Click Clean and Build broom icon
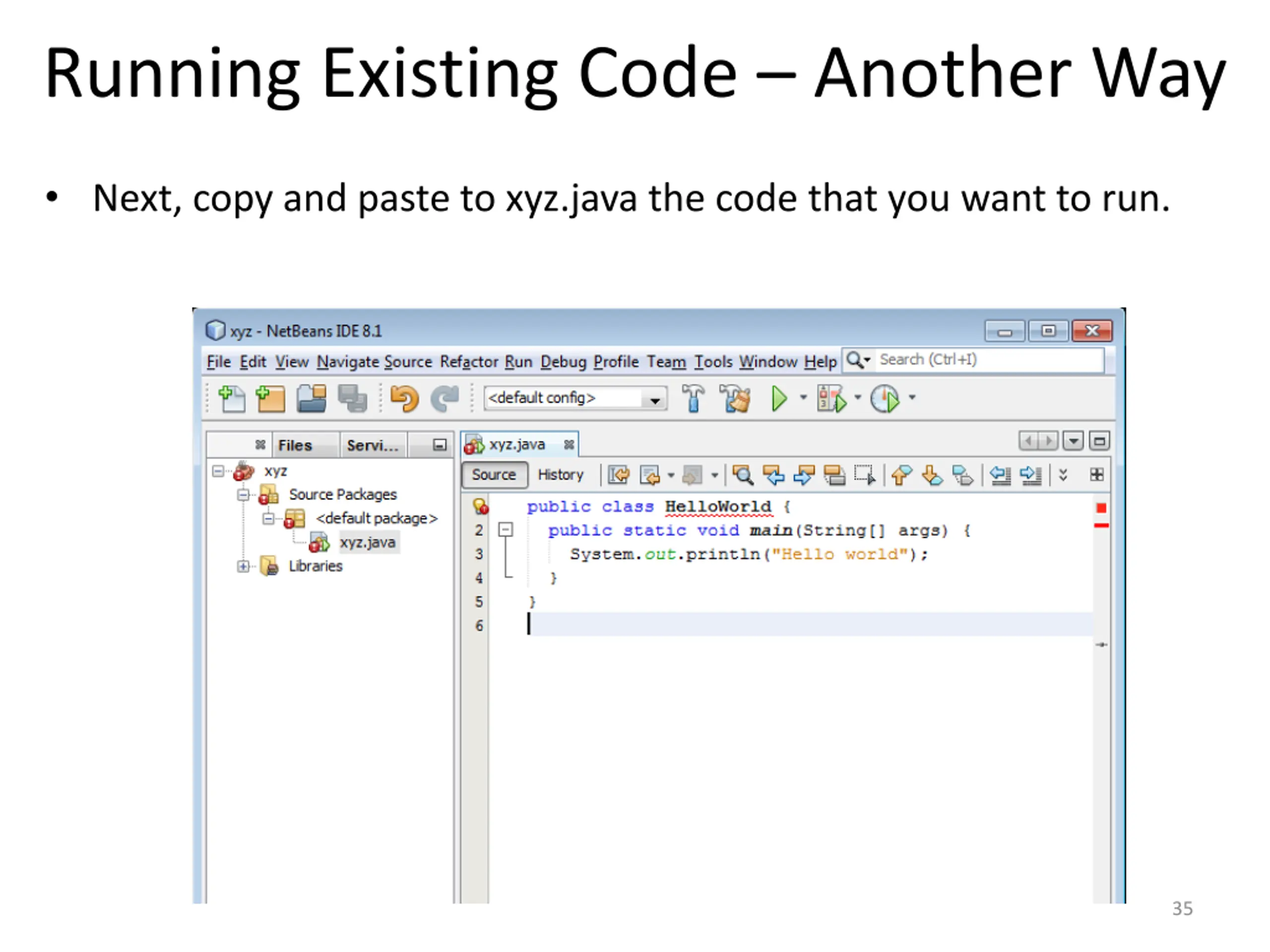The image size is (1270, 952). tap(735, 398)
